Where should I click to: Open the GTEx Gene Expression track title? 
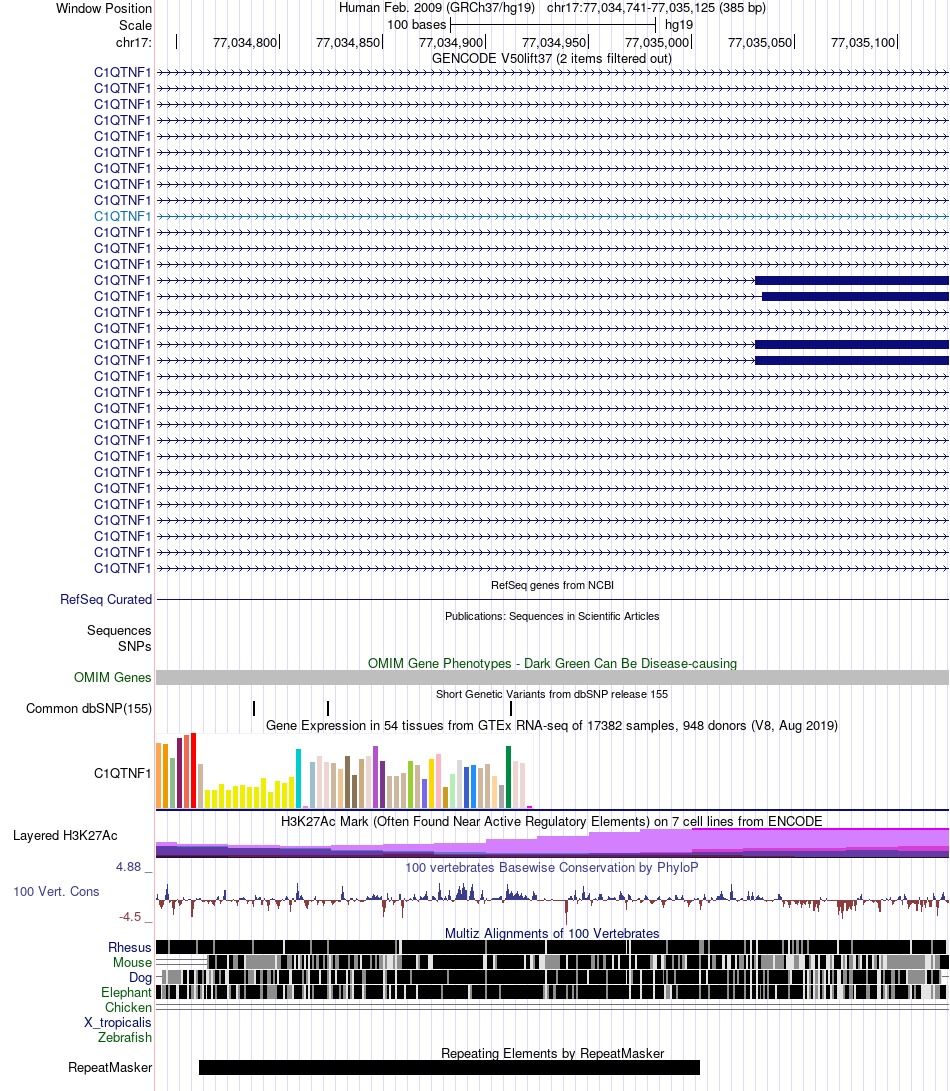pyautogui.click(x=552, y=725)
